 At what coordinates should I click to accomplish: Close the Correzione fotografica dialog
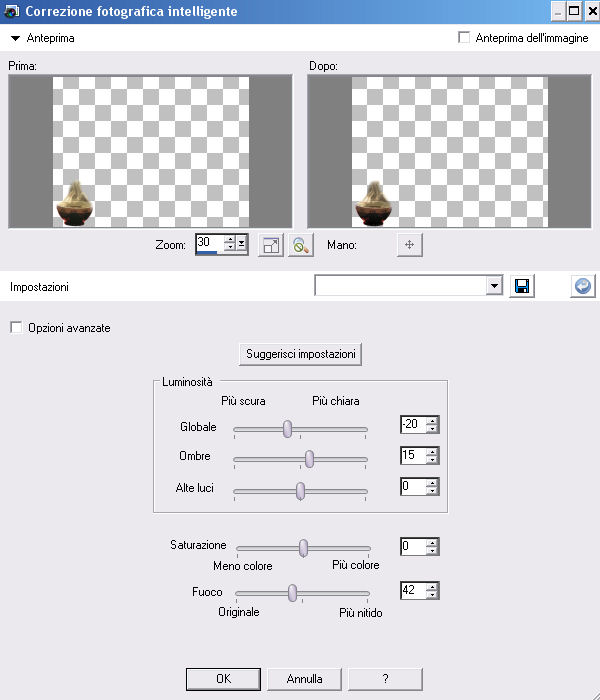point(592,11)
